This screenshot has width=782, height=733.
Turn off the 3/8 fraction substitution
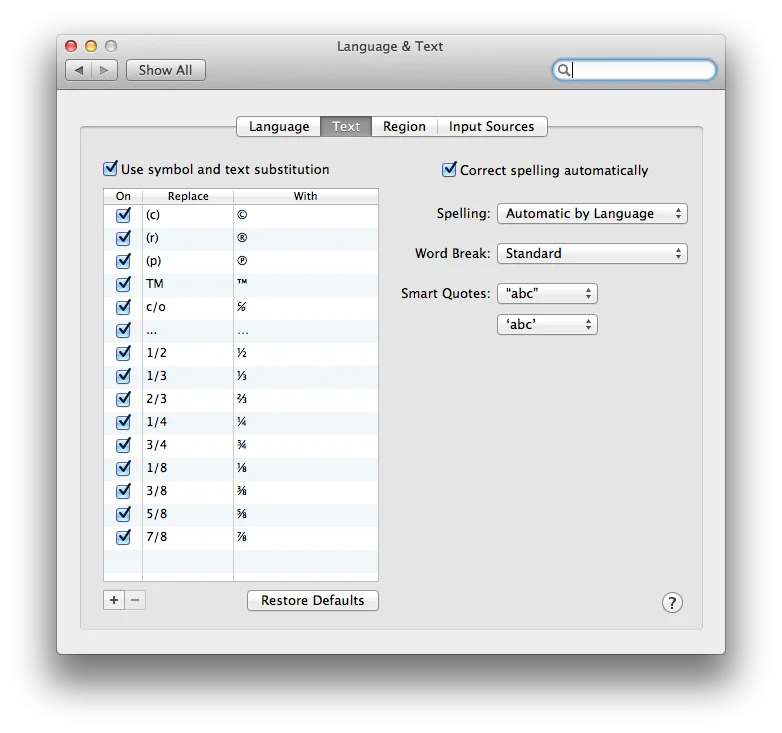pos(123,491)
